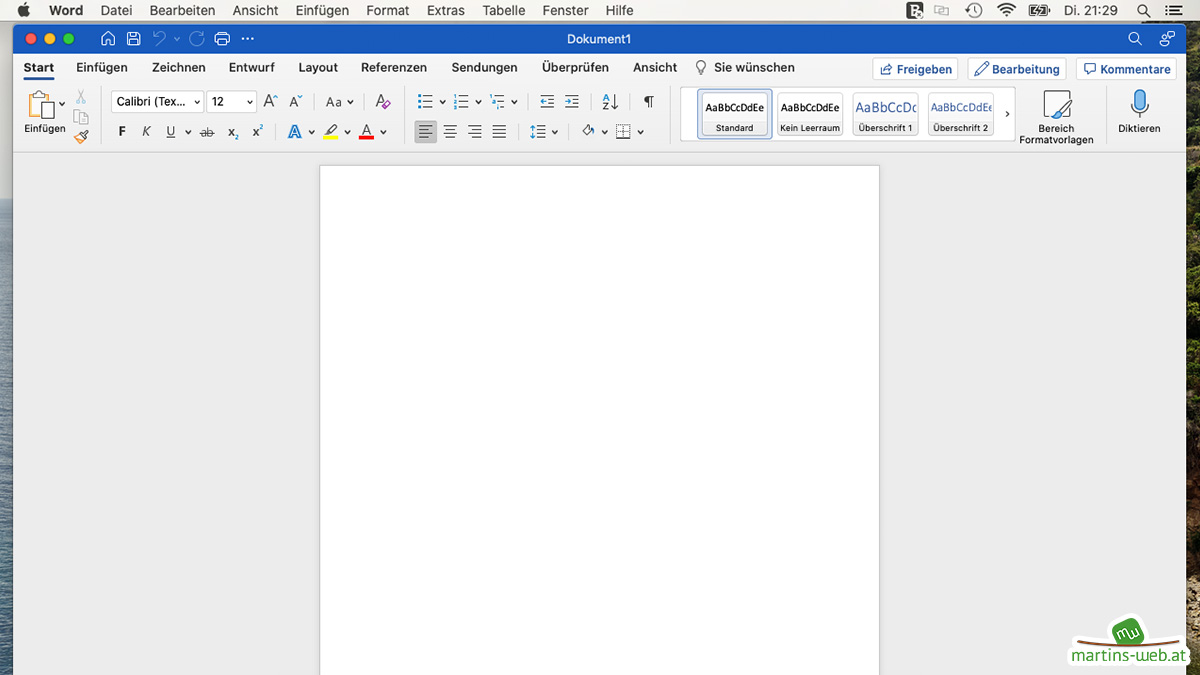Click the Sie wünschen search field
The width and height of the screenshot is (1200, 675).
click(745, 68)
